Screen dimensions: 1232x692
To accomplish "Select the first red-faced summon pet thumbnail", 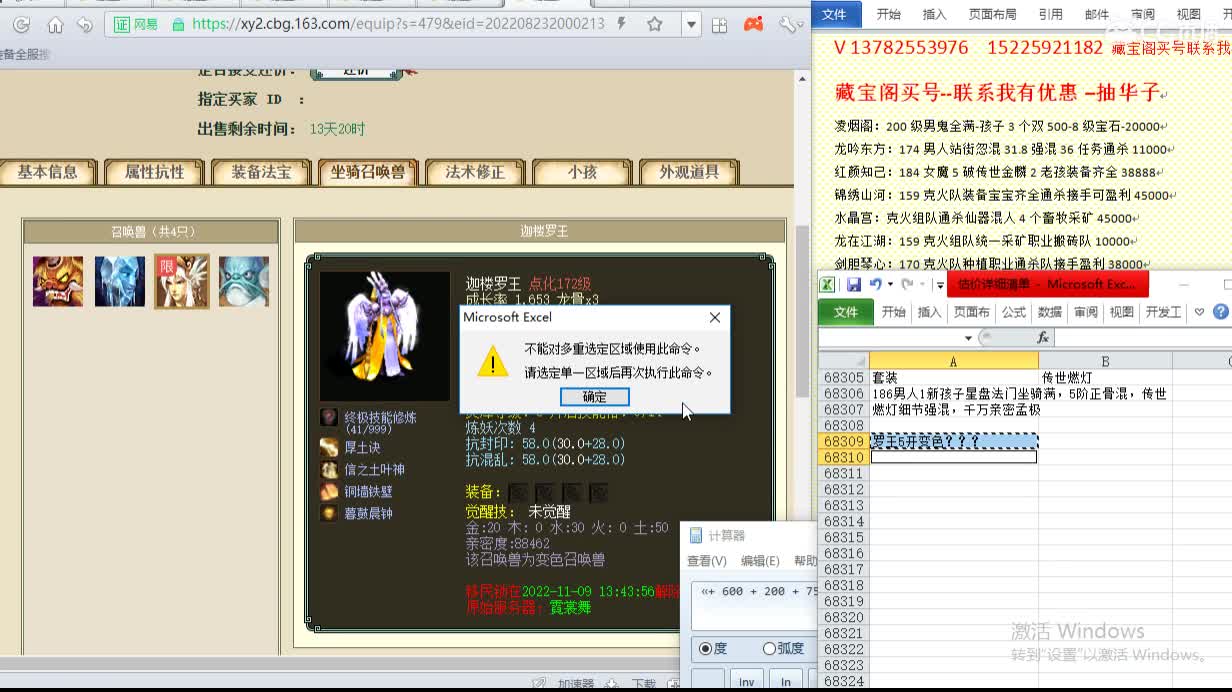I will (x=57, y=281).
